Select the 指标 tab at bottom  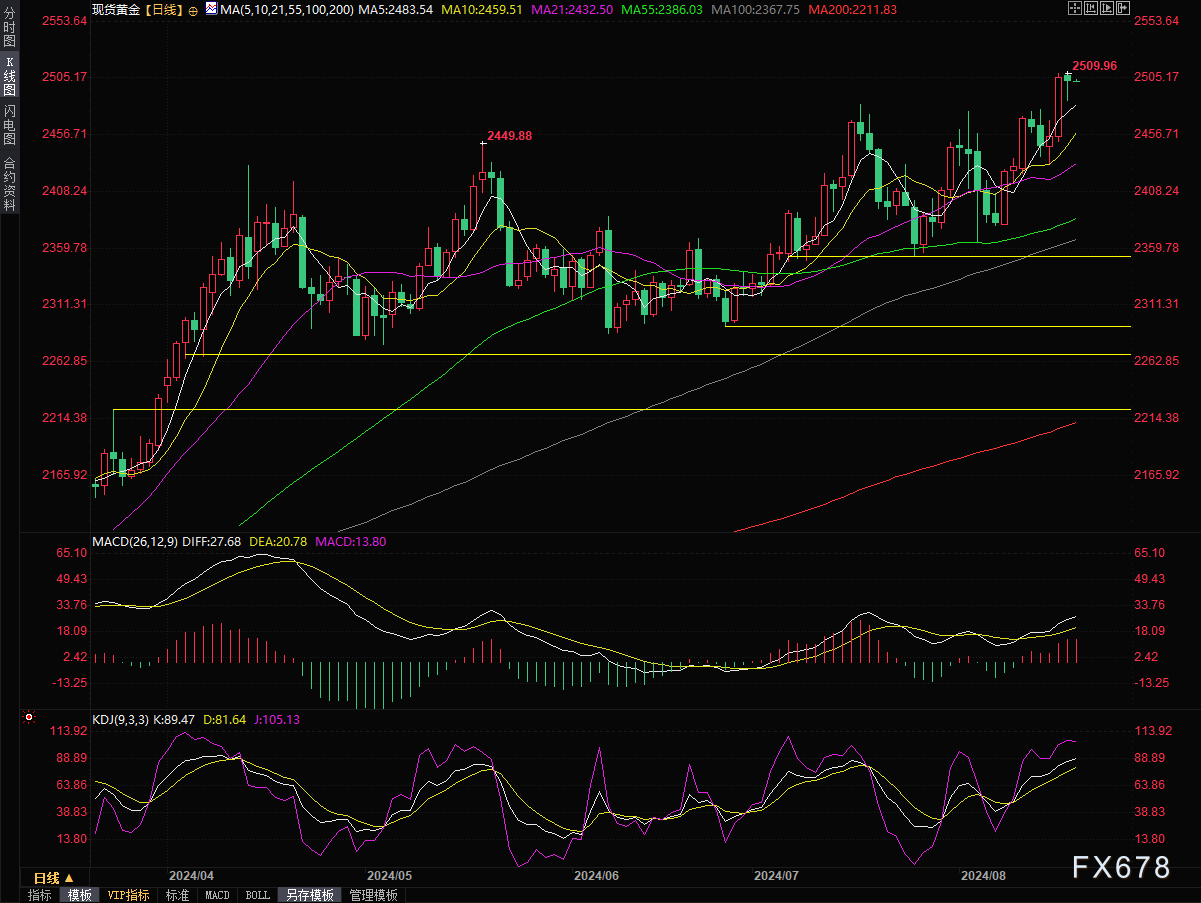[40, 895]
